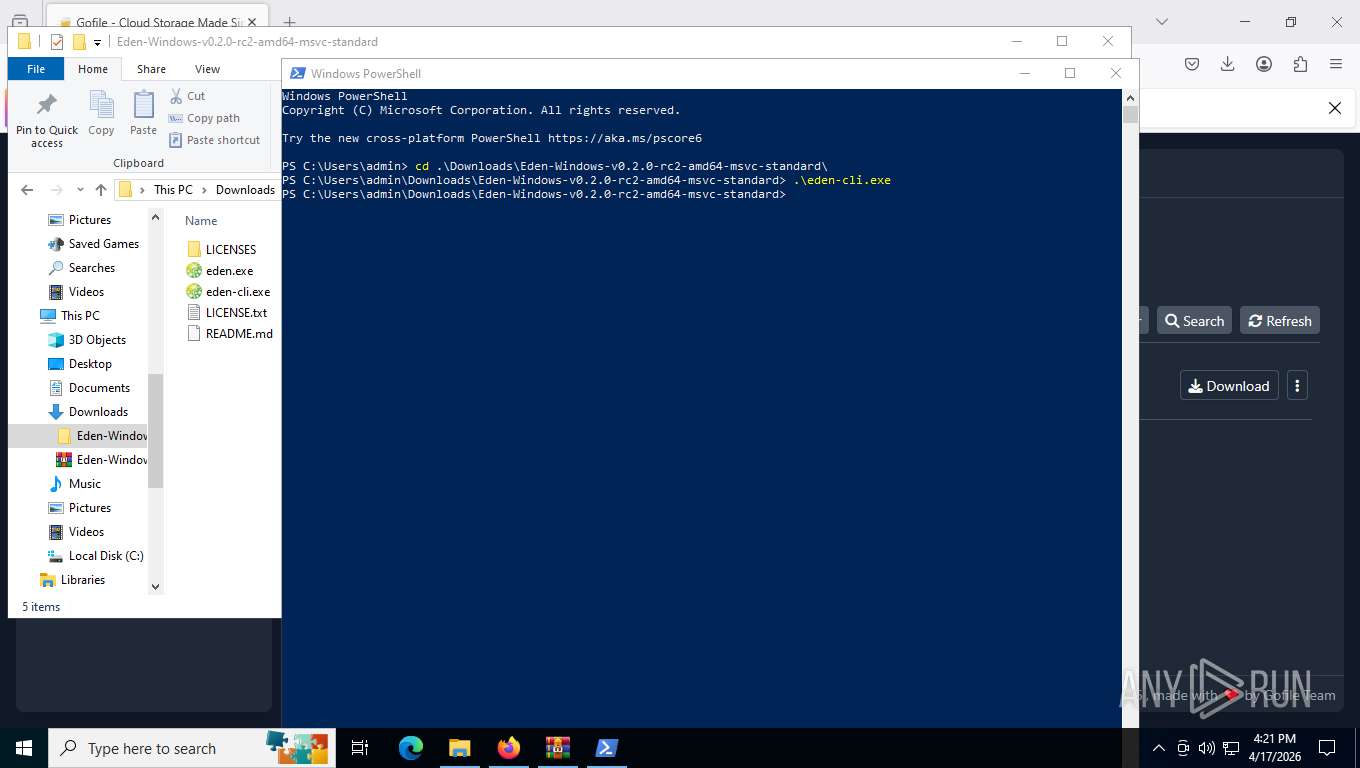Select Saved Games in the navigation tree
The width and height of the screenshot is (1360, 768).
(93, 244)
